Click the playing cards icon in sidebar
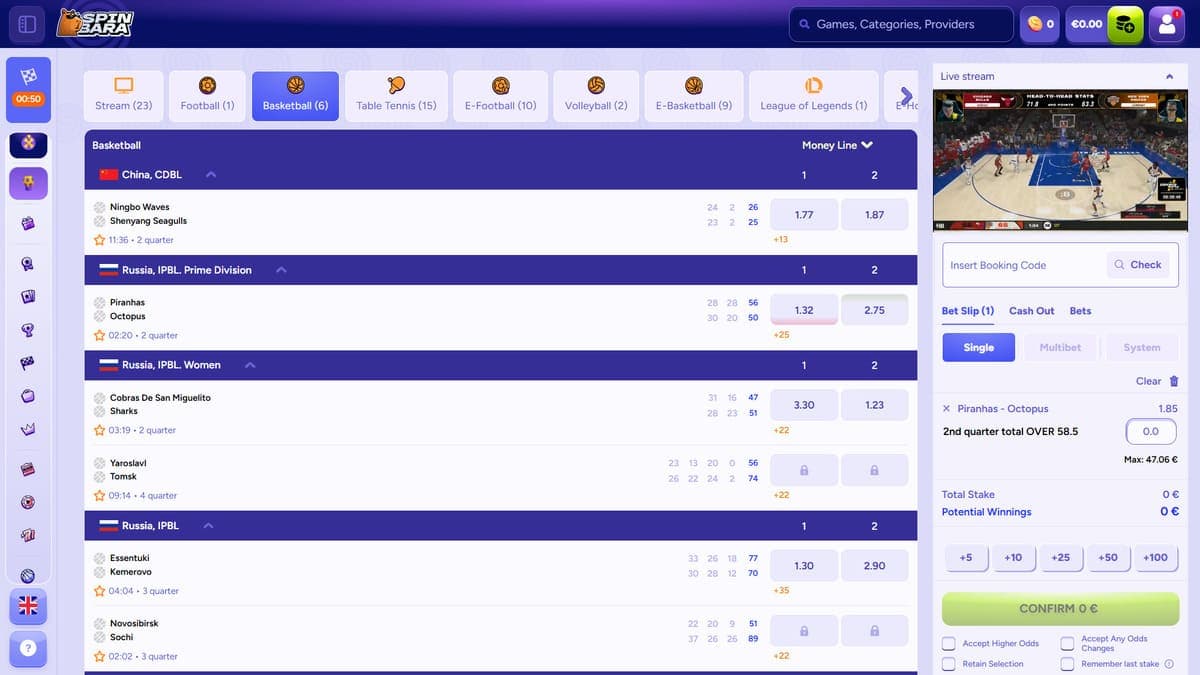This screenshot has width=1200, height=675. (28, 296)
